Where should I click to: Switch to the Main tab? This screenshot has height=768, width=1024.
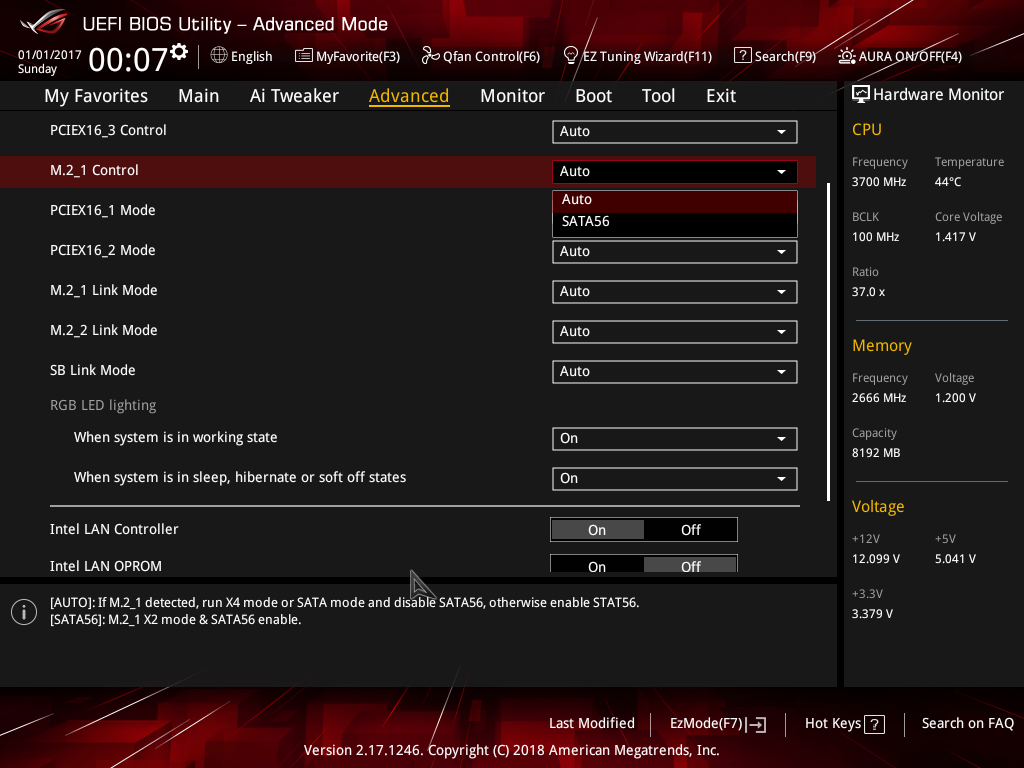[x=199, y=96]
